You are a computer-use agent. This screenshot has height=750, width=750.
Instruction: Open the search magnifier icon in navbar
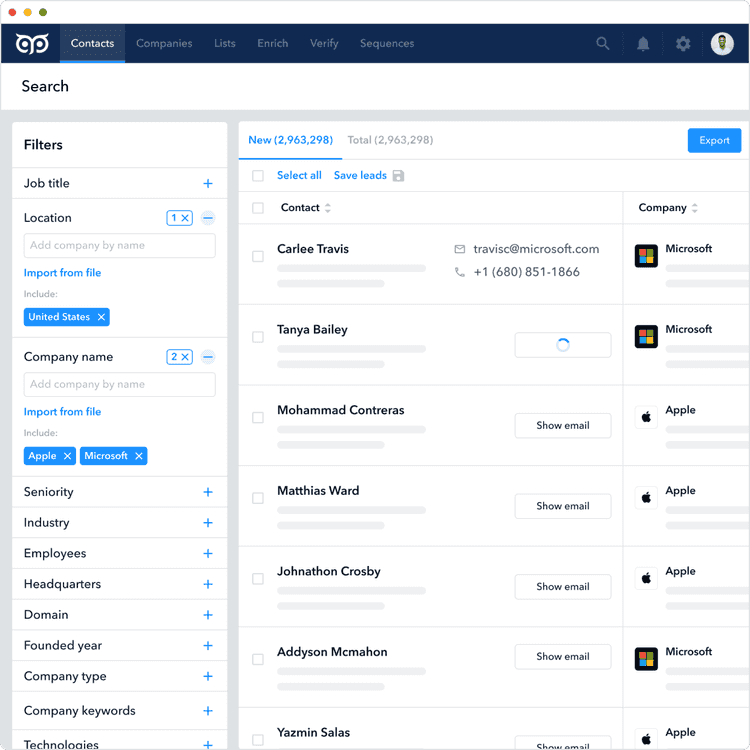pos(603,44)
